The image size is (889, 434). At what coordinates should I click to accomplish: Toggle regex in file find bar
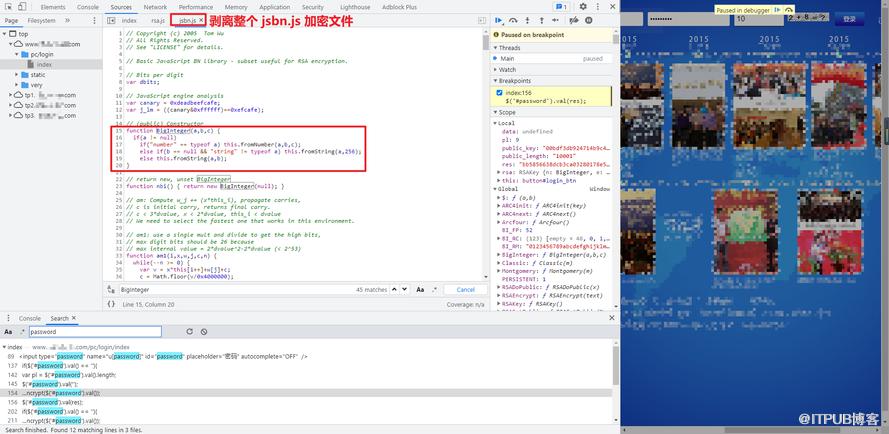coord(435,289)
